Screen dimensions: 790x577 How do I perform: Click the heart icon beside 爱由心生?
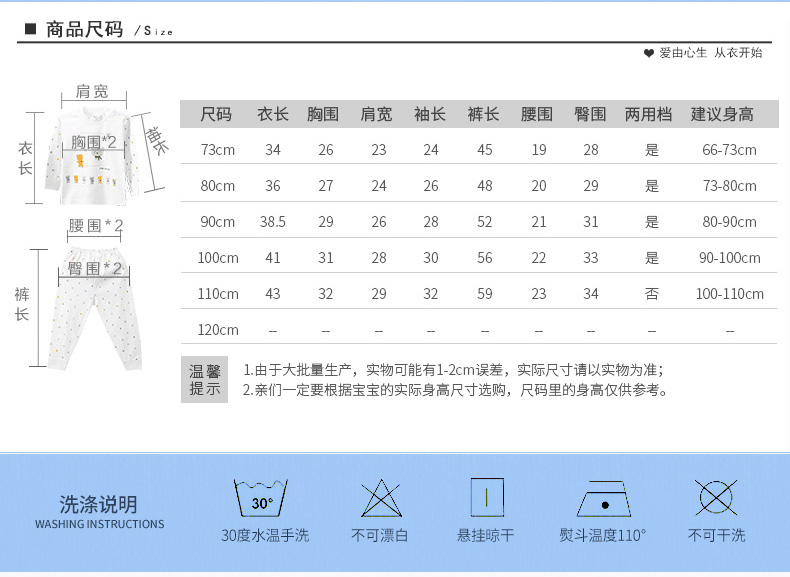pyautogui.click(x=649, y=53)
